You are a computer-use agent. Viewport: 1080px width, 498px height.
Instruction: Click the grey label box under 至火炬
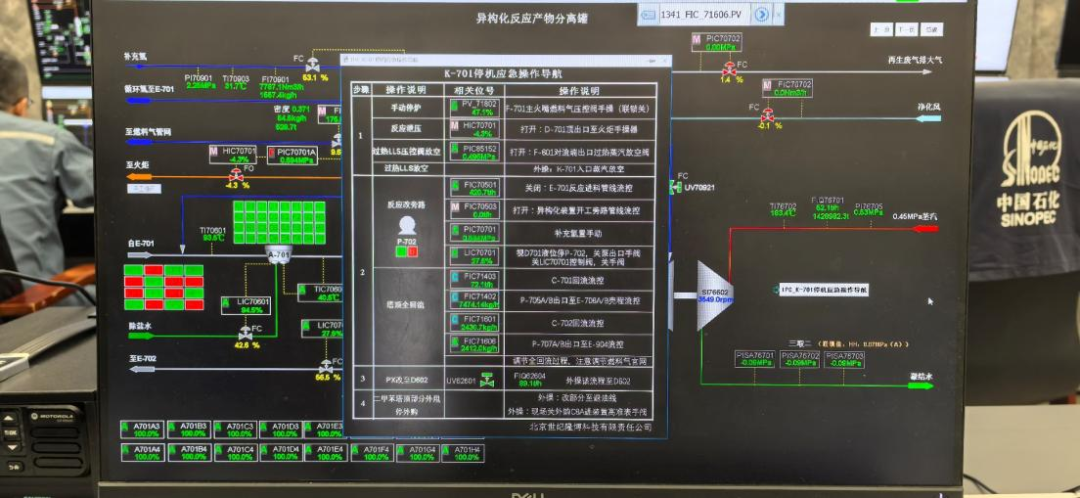pos(145,188)
